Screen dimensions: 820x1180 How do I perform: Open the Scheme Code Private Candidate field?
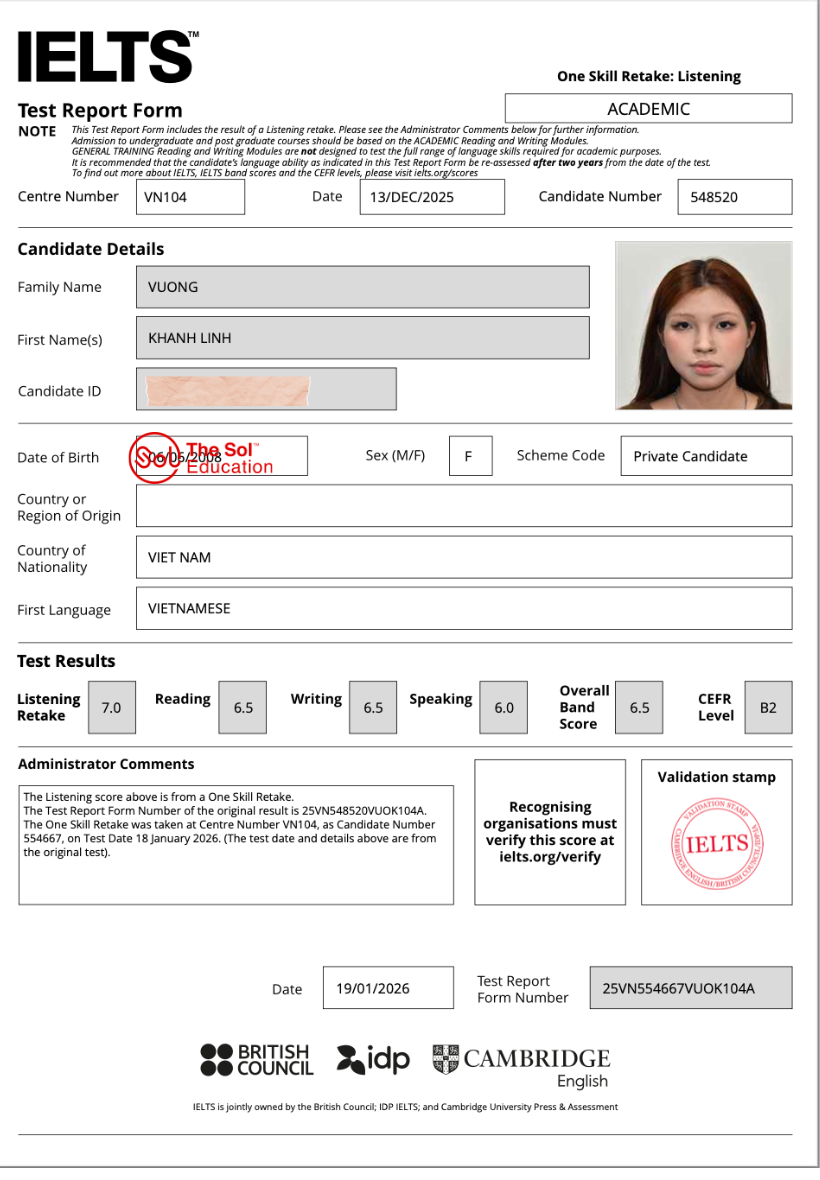point(705,455)
